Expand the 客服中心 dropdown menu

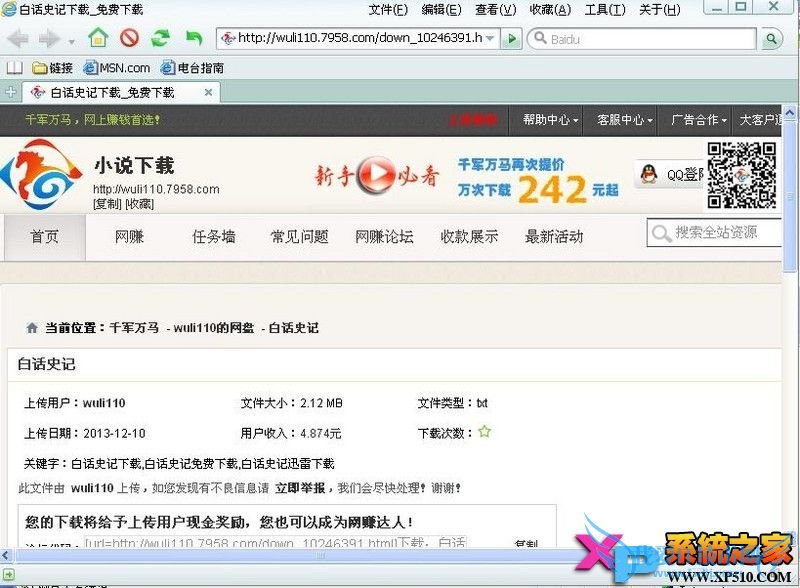click(625, 120)
